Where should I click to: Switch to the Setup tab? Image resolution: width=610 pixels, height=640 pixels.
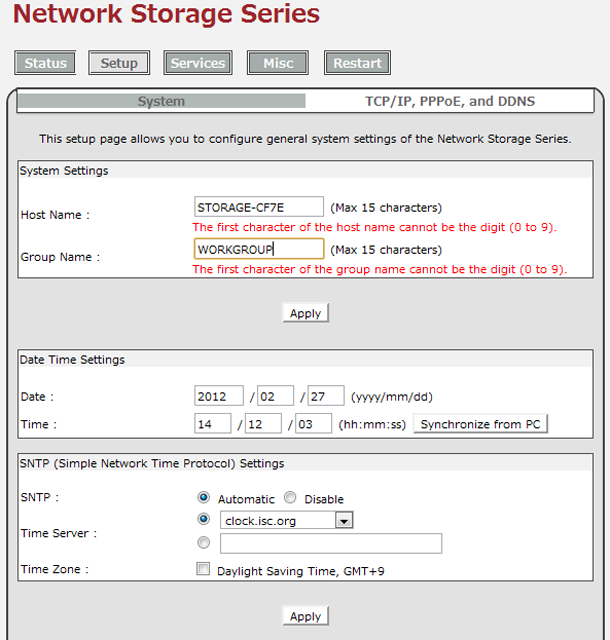point(119,63)
